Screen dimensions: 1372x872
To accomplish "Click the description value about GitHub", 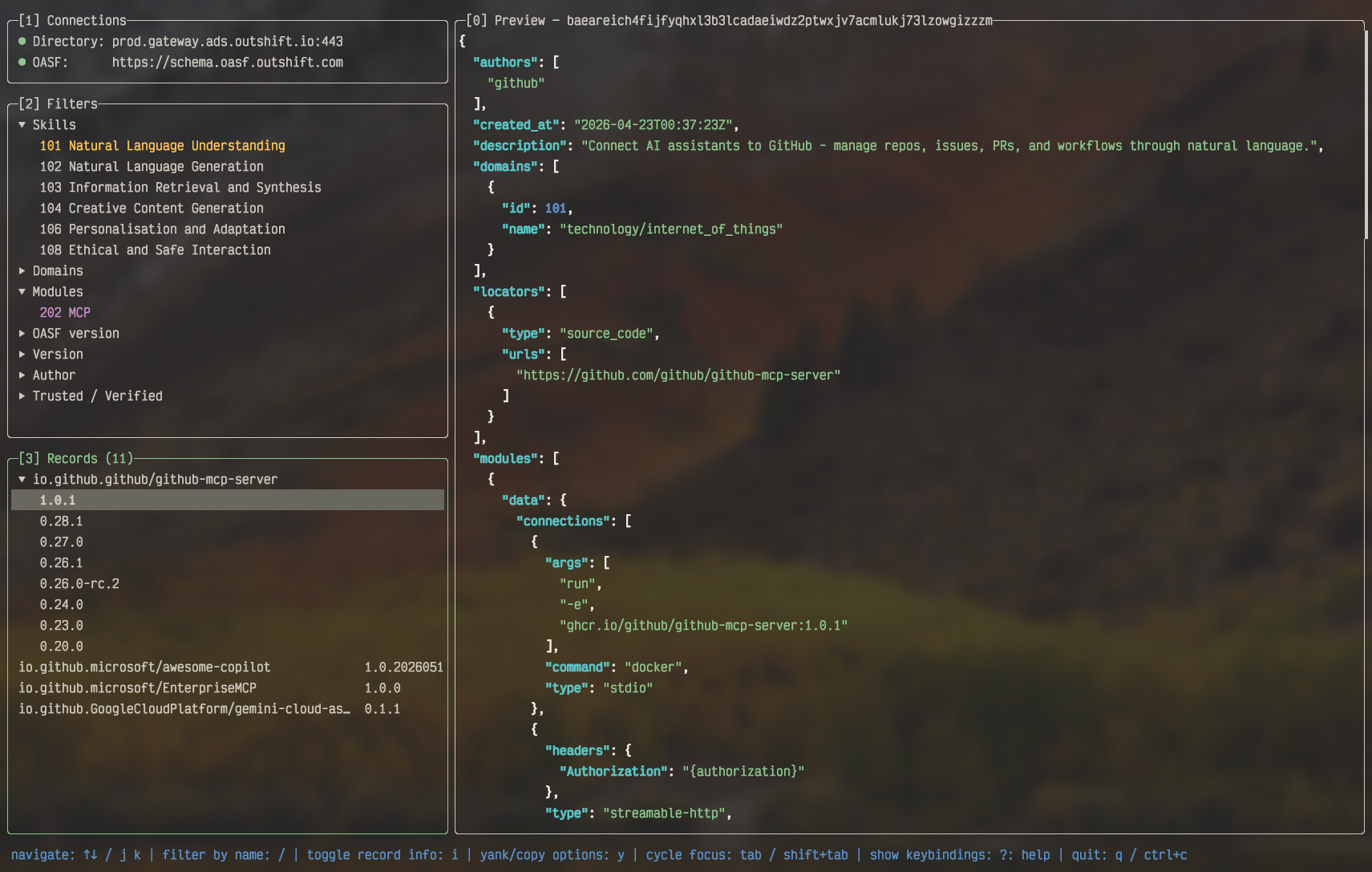I will click(949, 146).
